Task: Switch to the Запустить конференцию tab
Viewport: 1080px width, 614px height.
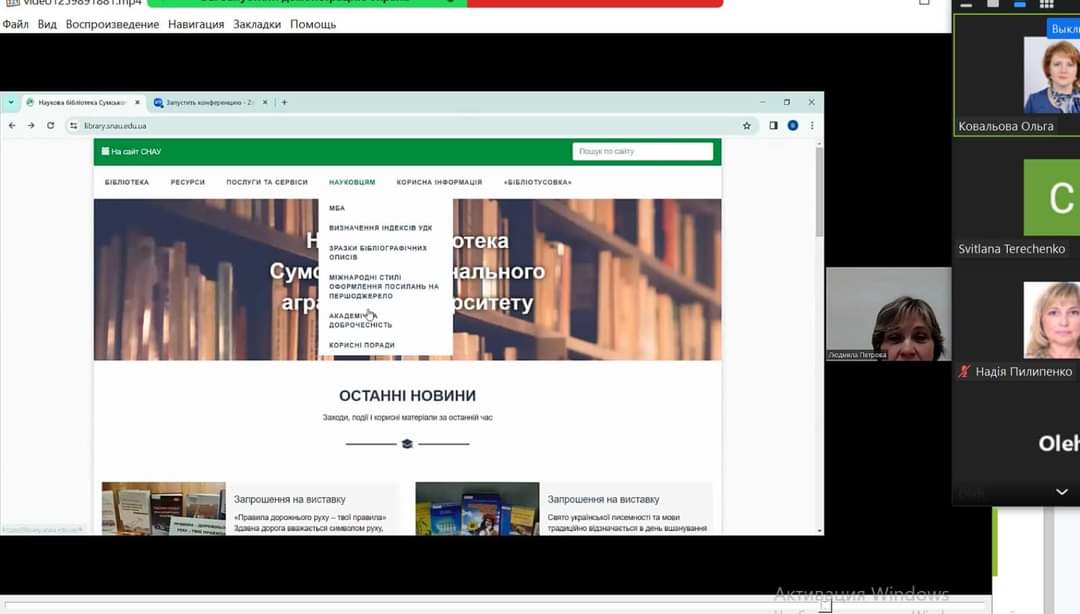Action: pos(209,102)
